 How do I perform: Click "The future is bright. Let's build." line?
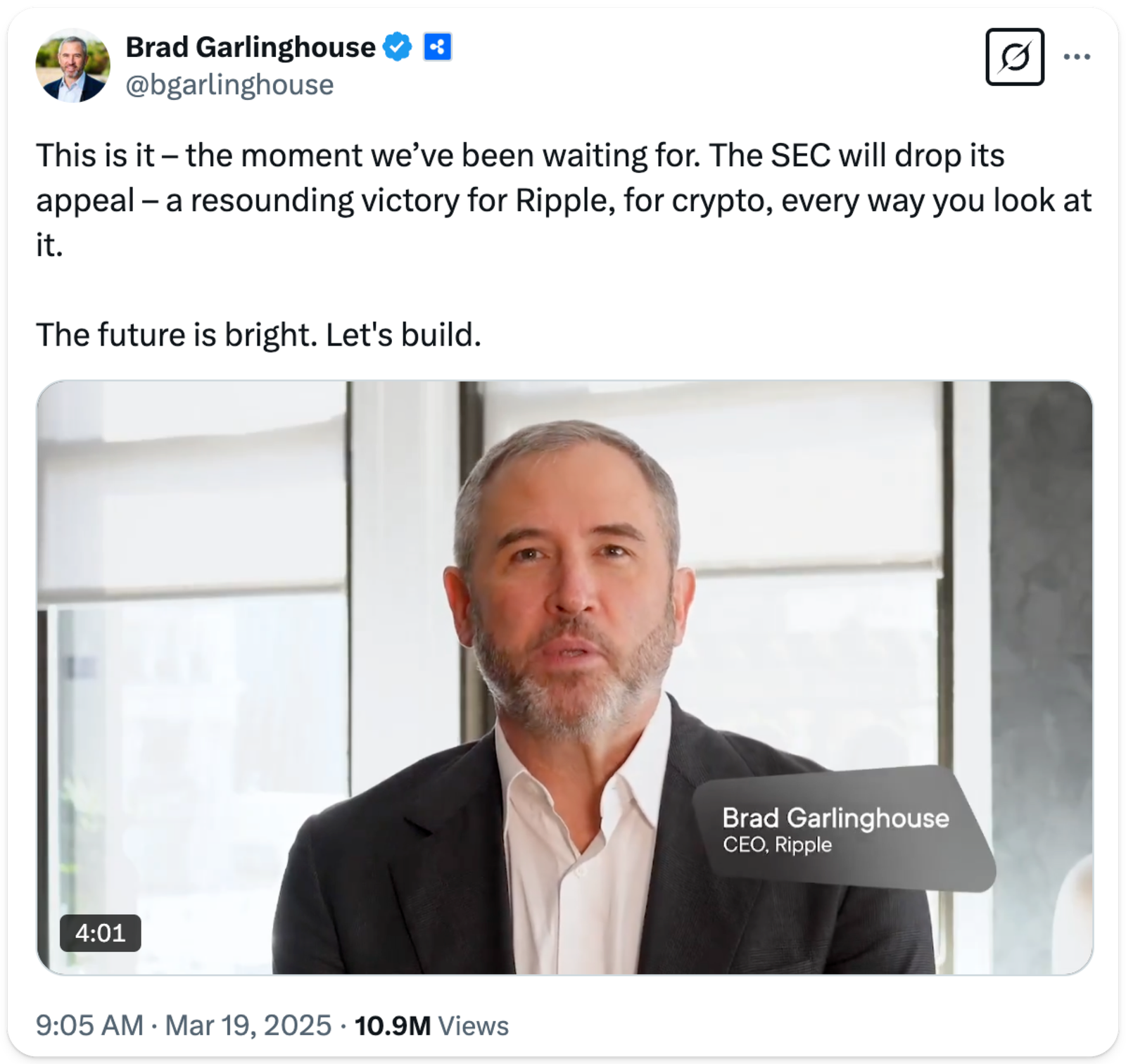point(258,335)
